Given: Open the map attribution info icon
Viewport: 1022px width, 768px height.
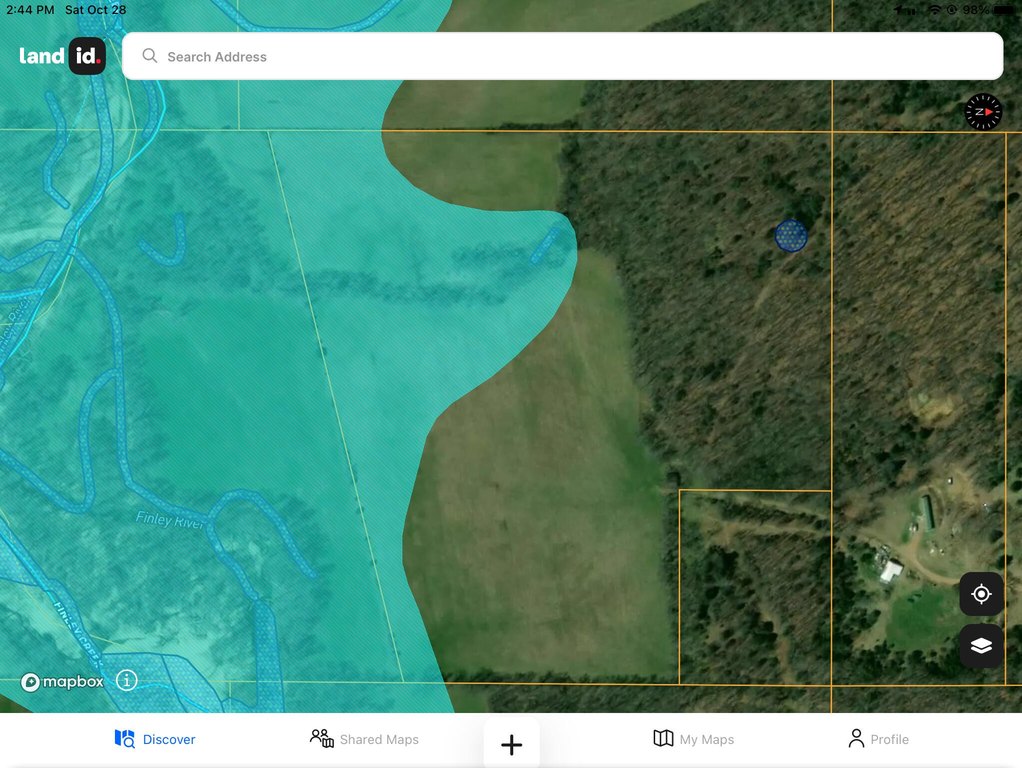Looking at the screenshot, I should click(x=127, y=681).
